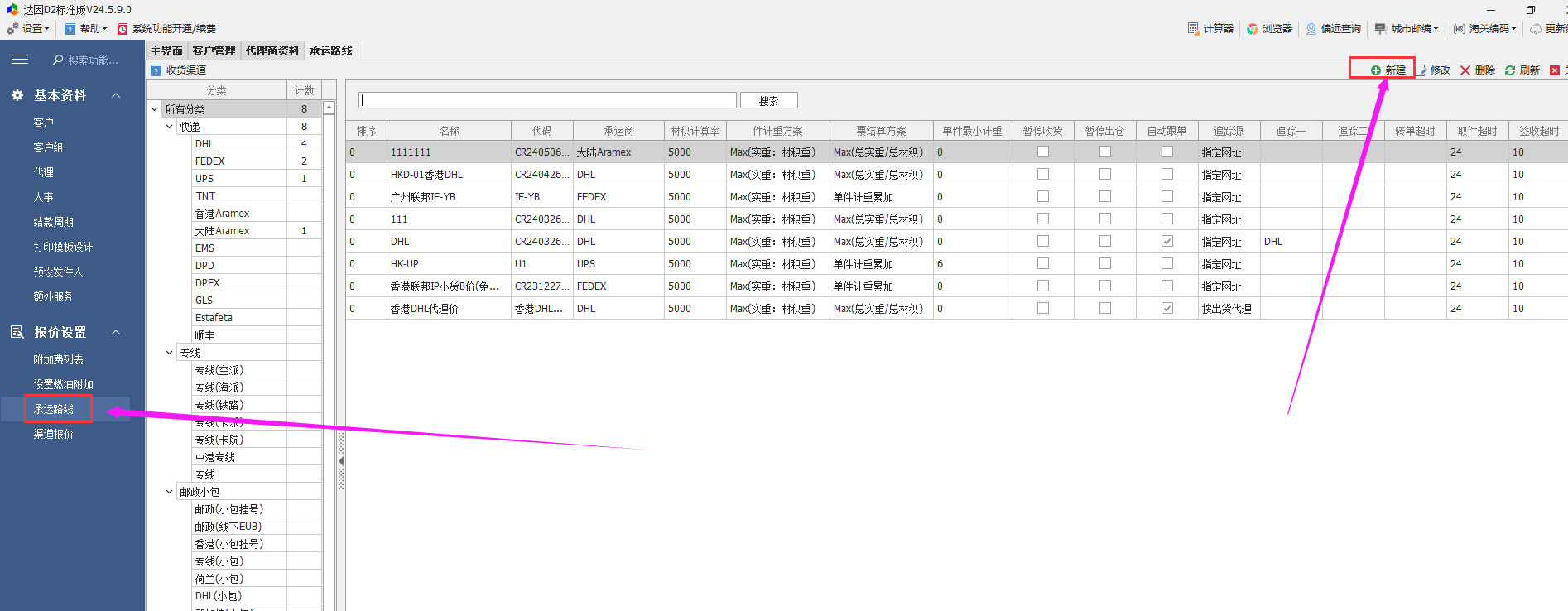Screen dimensions: 1568x611
Task: Switch to the 客户管理 tab
Action: click(214, 51)
